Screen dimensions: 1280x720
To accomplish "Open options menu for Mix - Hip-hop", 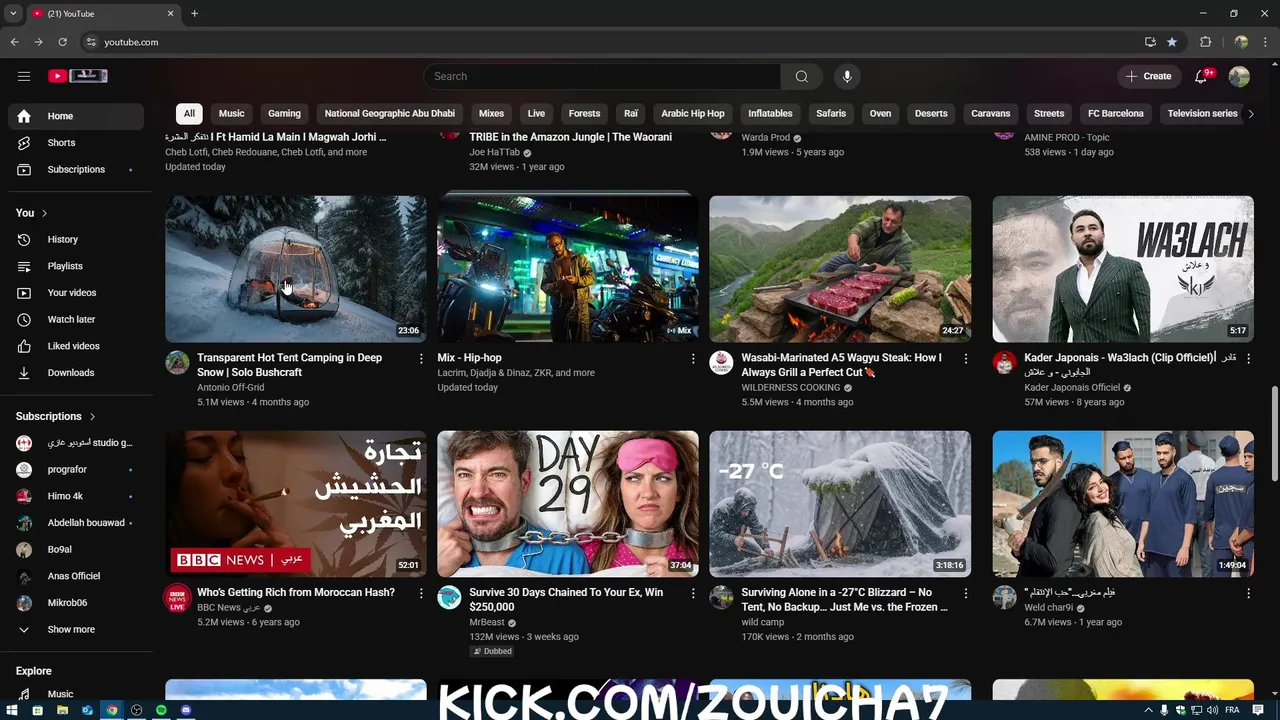I will [693, 358].
